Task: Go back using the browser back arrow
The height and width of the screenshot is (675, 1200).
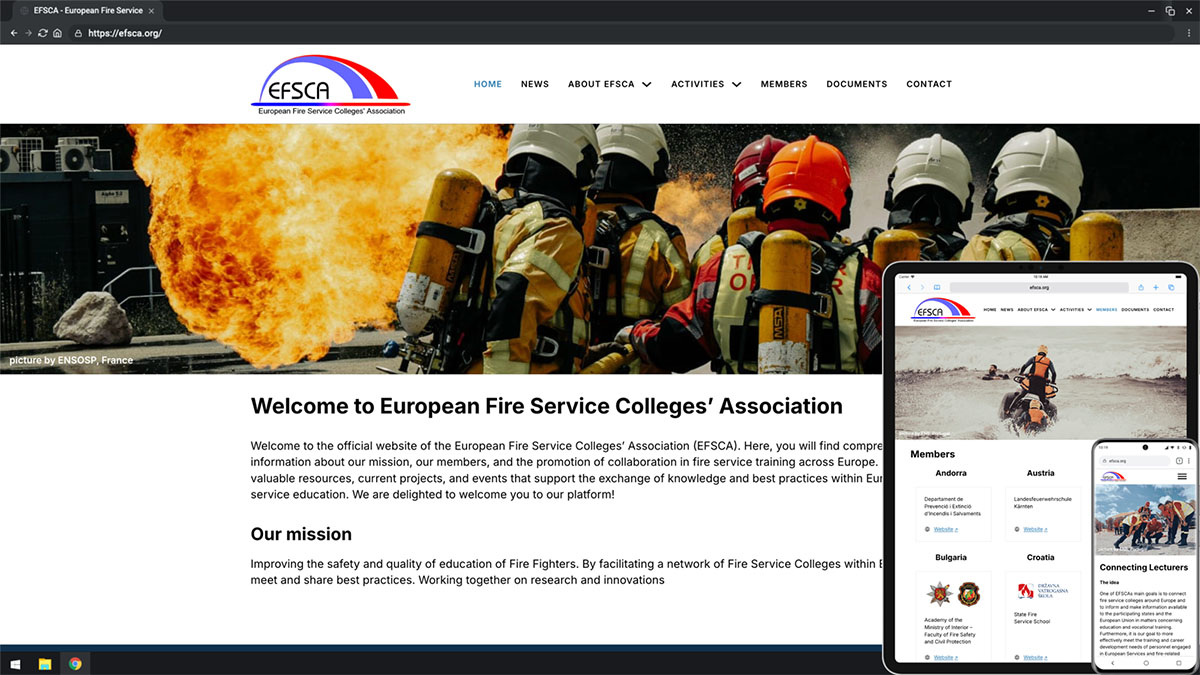Action: click(x=14, y=33)
